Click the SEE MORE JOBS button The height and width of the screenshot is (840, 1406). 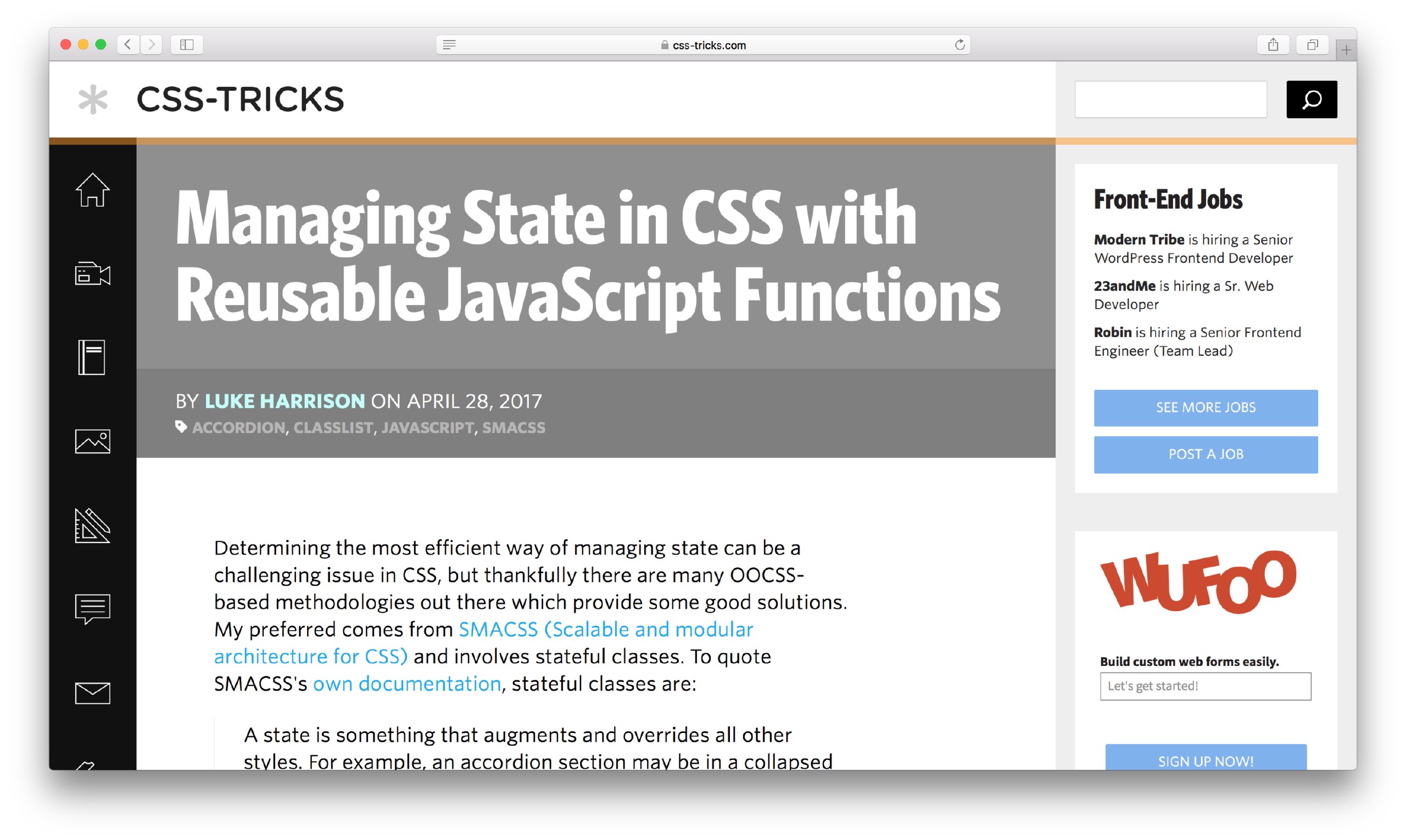click(1206, 407)
